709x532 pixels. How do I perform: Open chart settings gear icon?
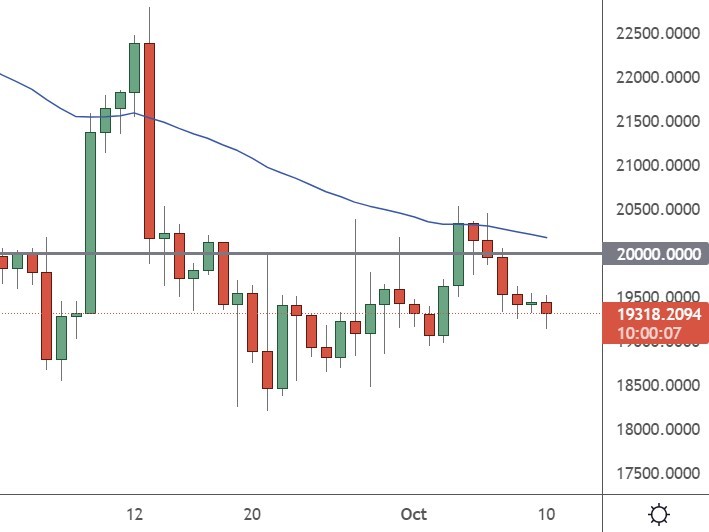coord(659,515)
